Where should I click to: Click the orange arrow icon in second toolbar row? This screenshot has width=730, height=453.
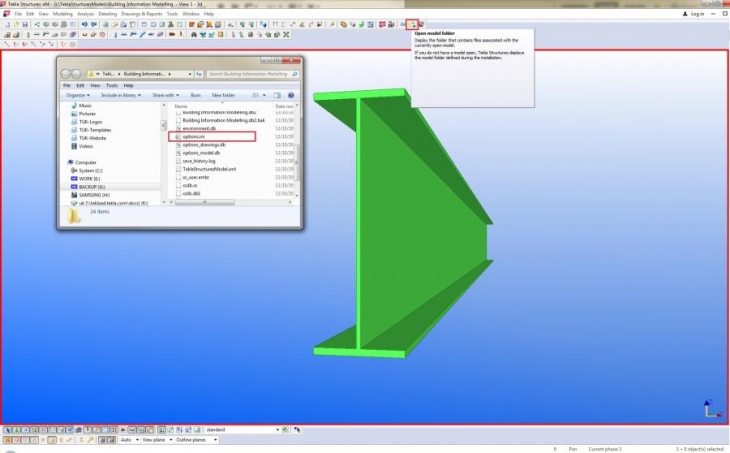click(x=172, y=34)
